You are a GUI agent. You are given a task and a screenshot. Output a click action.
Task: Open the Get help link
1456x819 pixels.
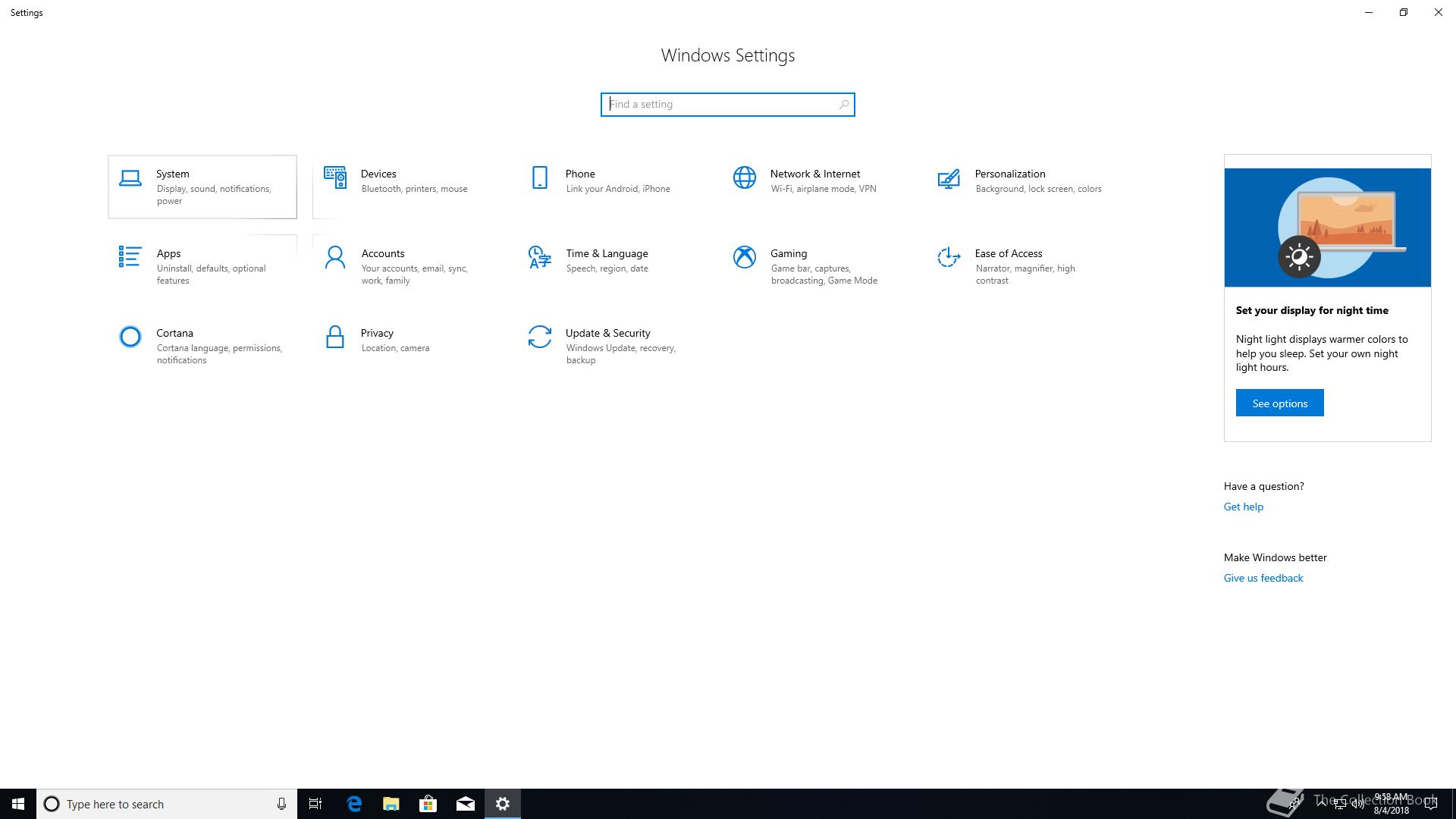click(x=1243, y=507)
